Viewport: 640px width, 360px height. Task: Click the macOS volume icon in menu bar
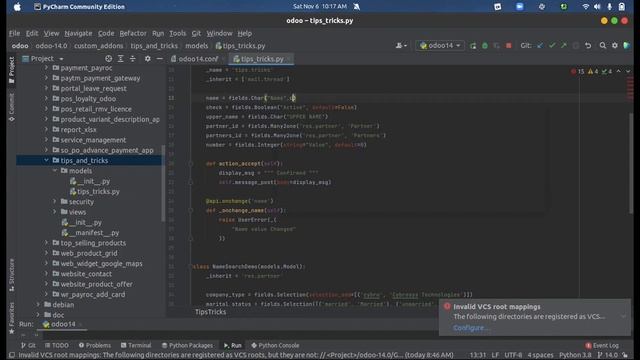point(597,7)
